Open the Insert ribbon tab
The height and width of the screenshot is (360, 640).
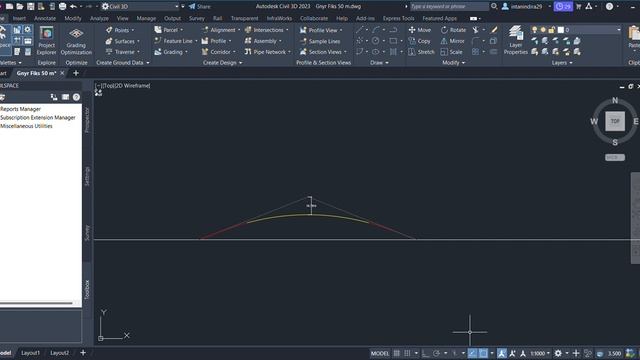tap(19, 18)
